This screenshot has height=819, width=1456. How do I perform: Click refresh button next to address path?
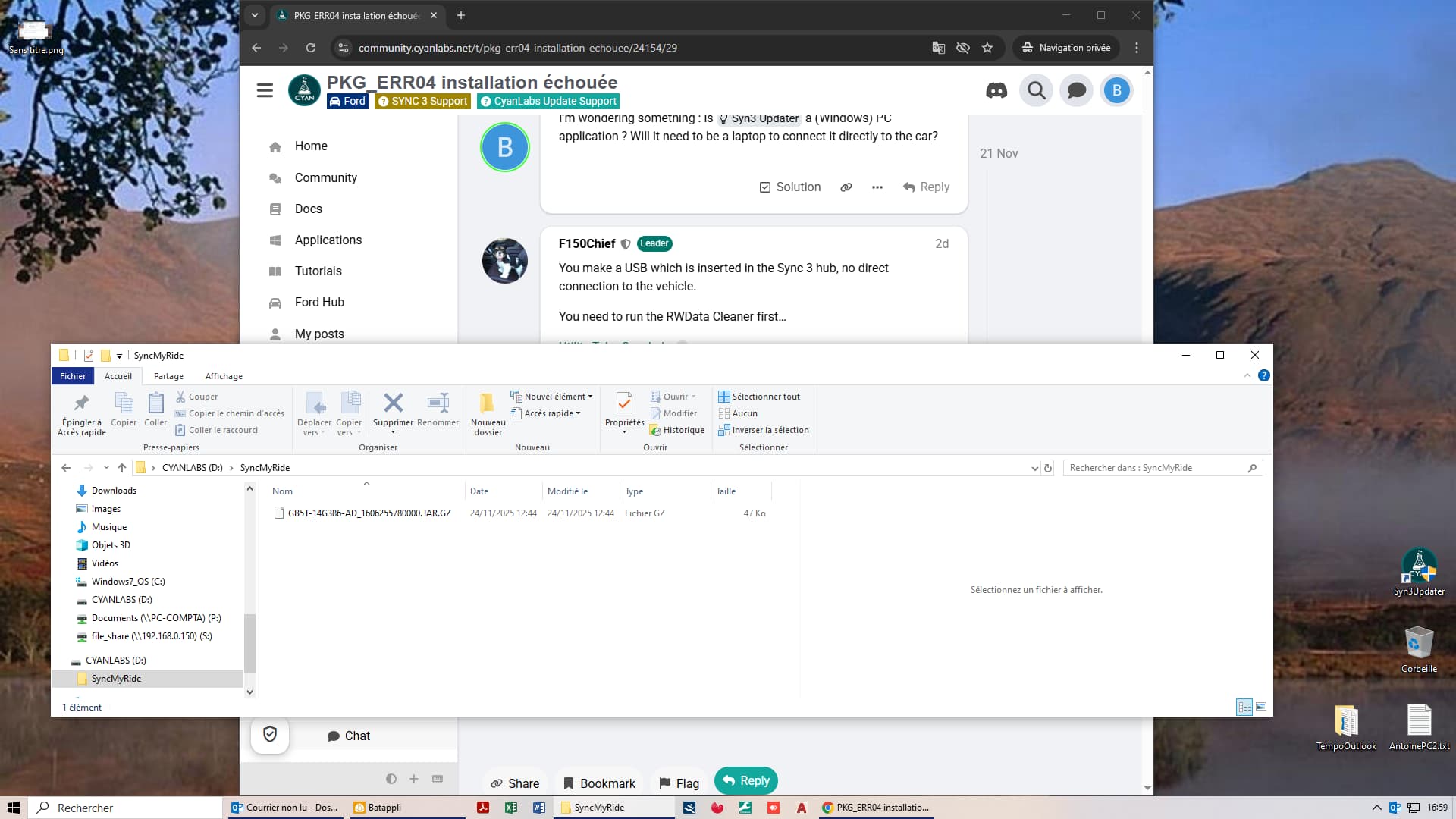(x=1048, y=468)
